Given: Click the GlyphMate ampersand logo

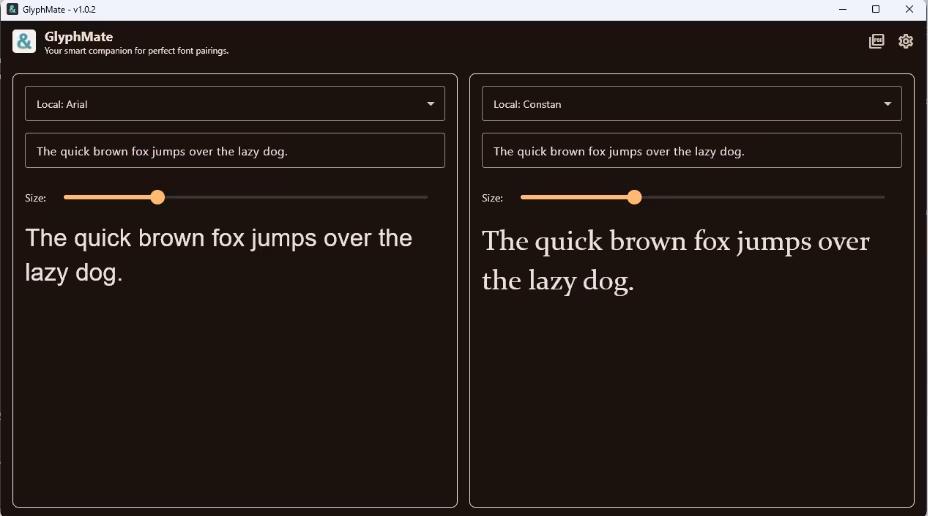Looking at the screenshot, I should pos(24,42).
